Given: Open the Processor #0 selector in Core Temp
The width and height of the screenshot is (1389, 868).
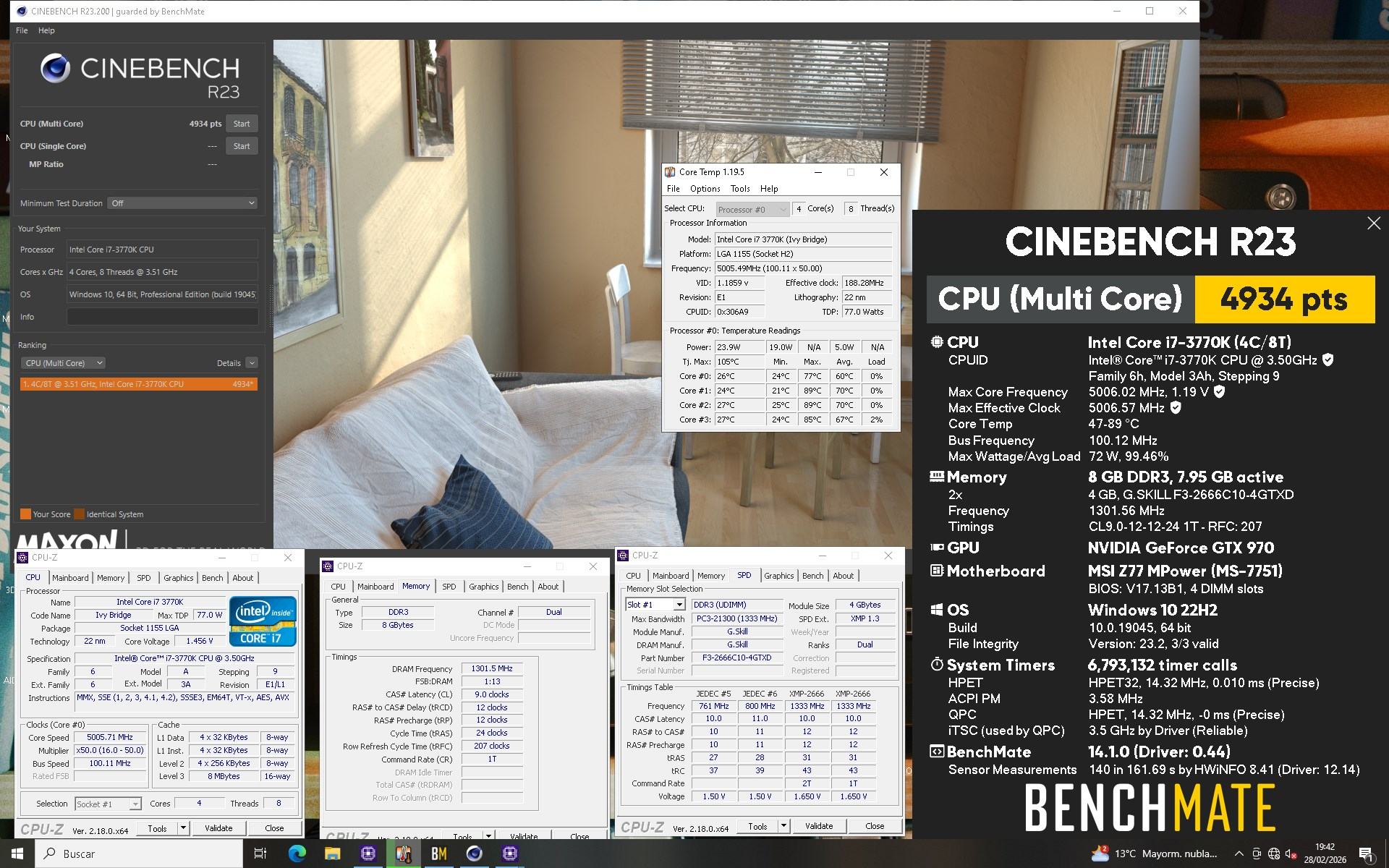Looking at the screenshot, I should pyautogui.click(x=752, y=209).
